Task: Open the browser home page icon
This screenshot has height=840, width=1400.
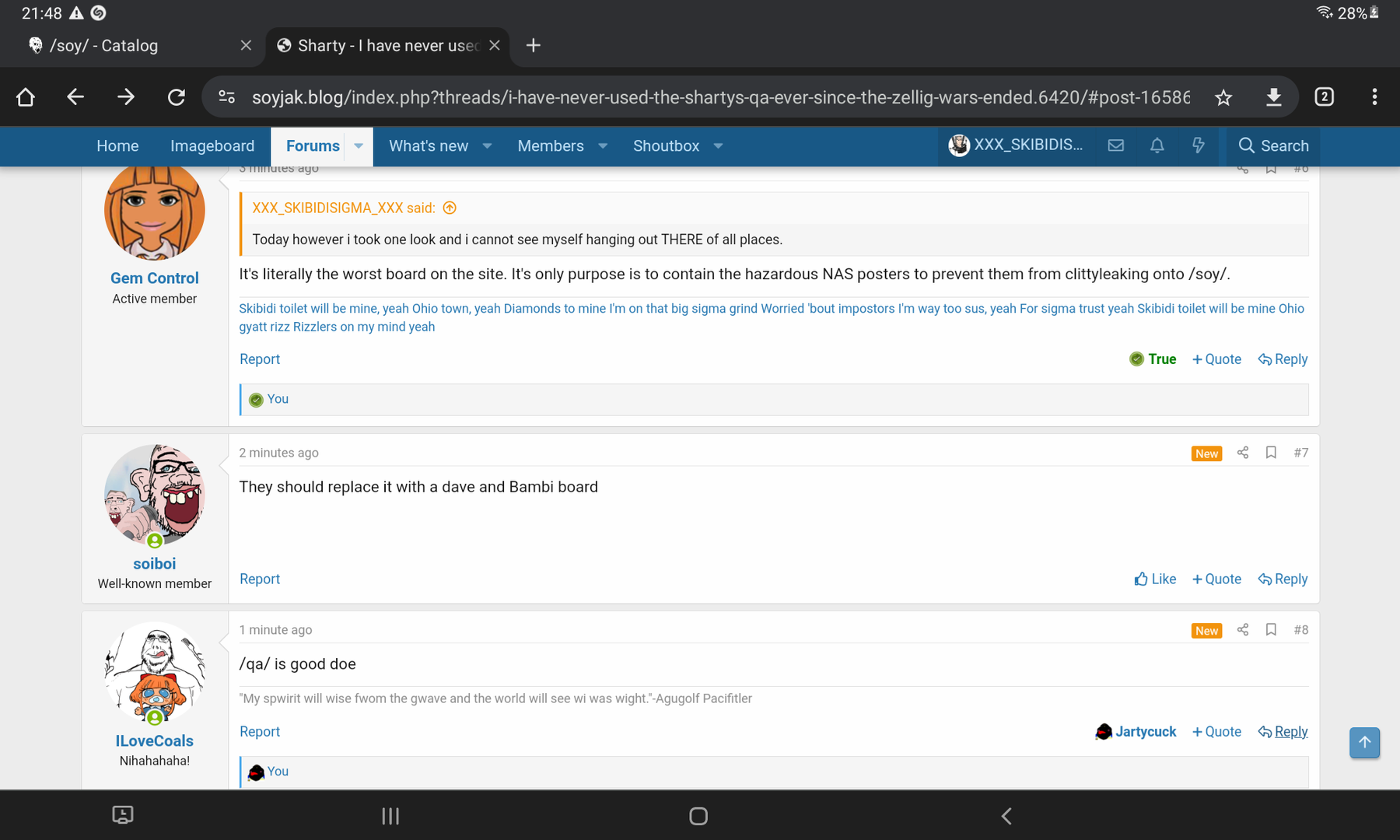Action: pyautogui.click(x=26, y=97)
